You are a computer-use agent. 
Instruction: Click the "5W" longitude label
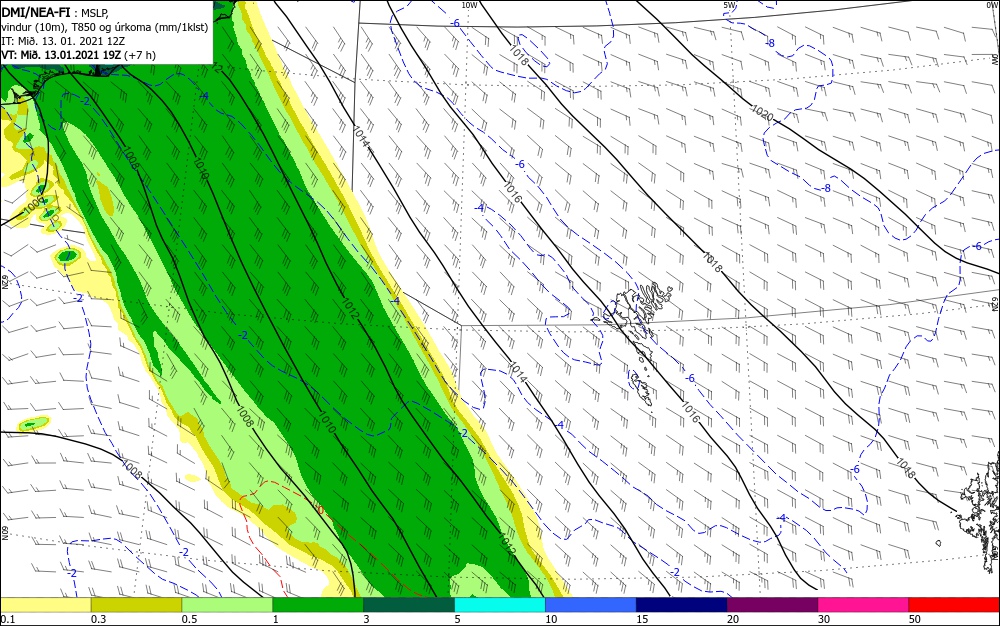pos(730,5)
